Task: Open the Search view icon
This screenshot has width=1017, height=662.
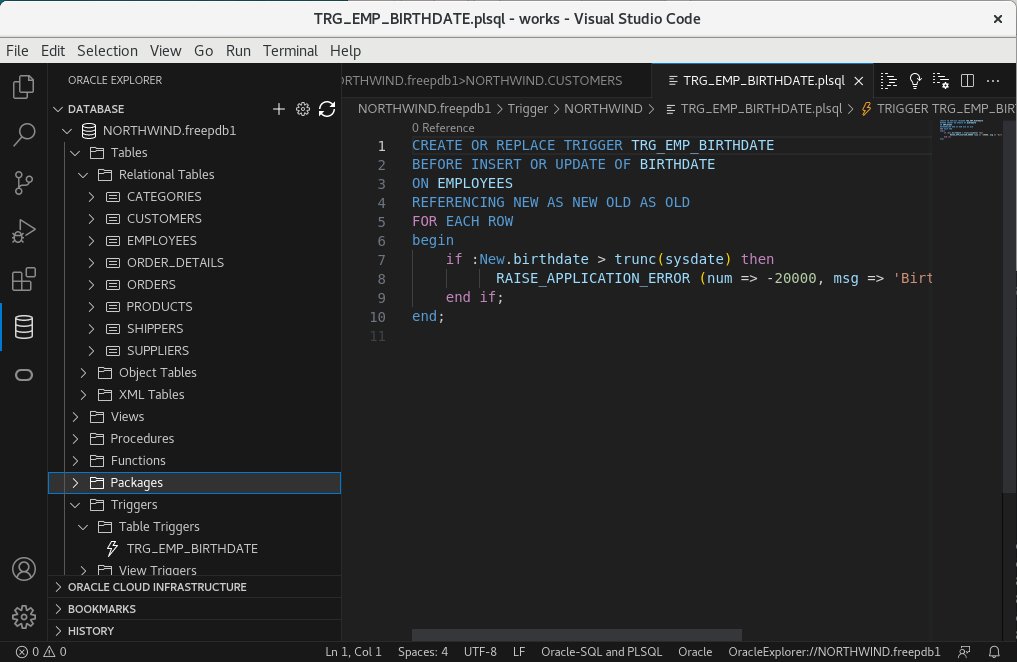Action: pos(23,135)
